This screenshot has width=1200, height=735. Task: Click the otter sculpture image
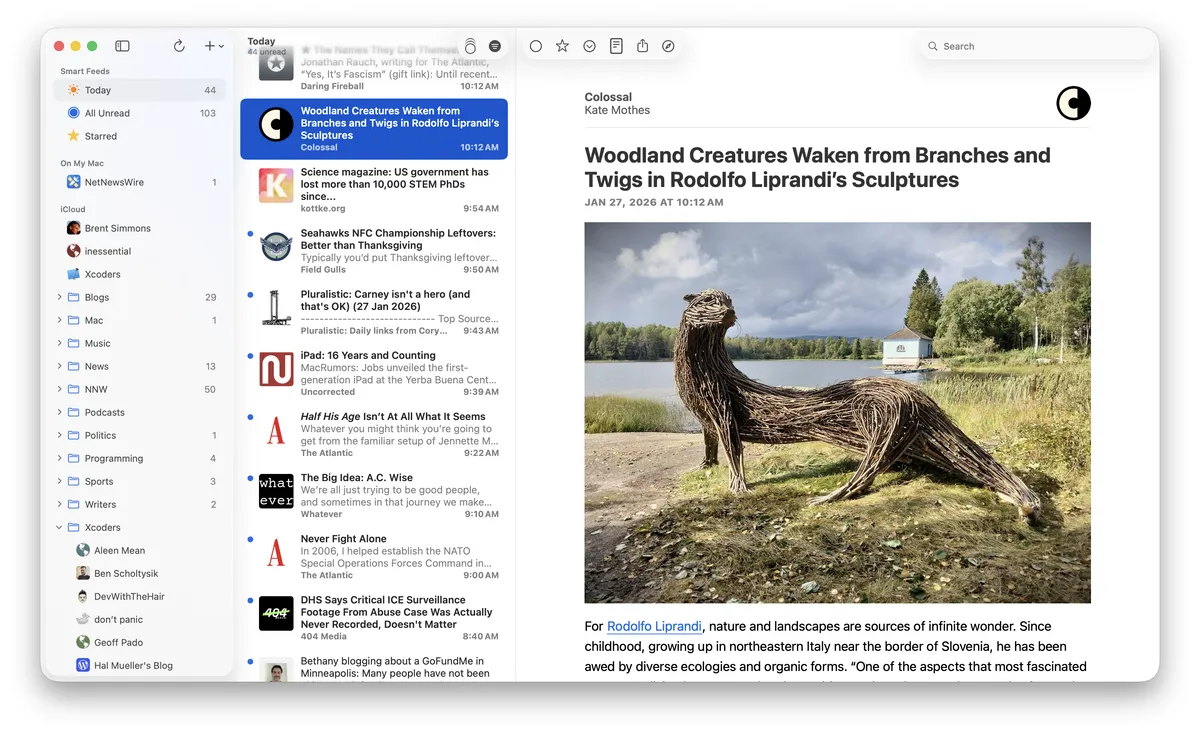click(837, 412)
